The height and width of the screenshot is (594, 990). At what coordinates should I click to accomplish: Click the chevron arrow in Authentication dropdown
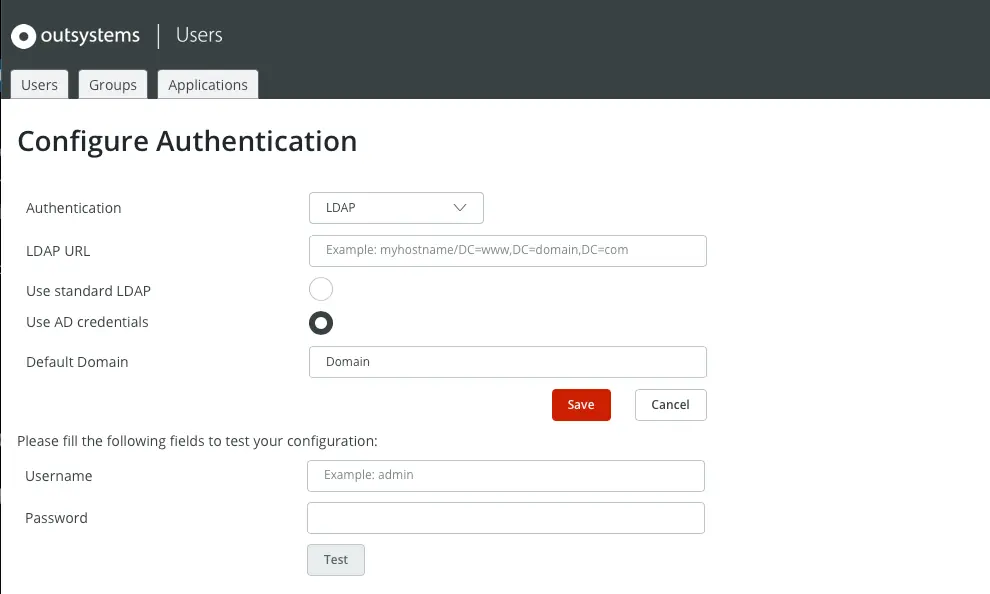pos(460,208)
